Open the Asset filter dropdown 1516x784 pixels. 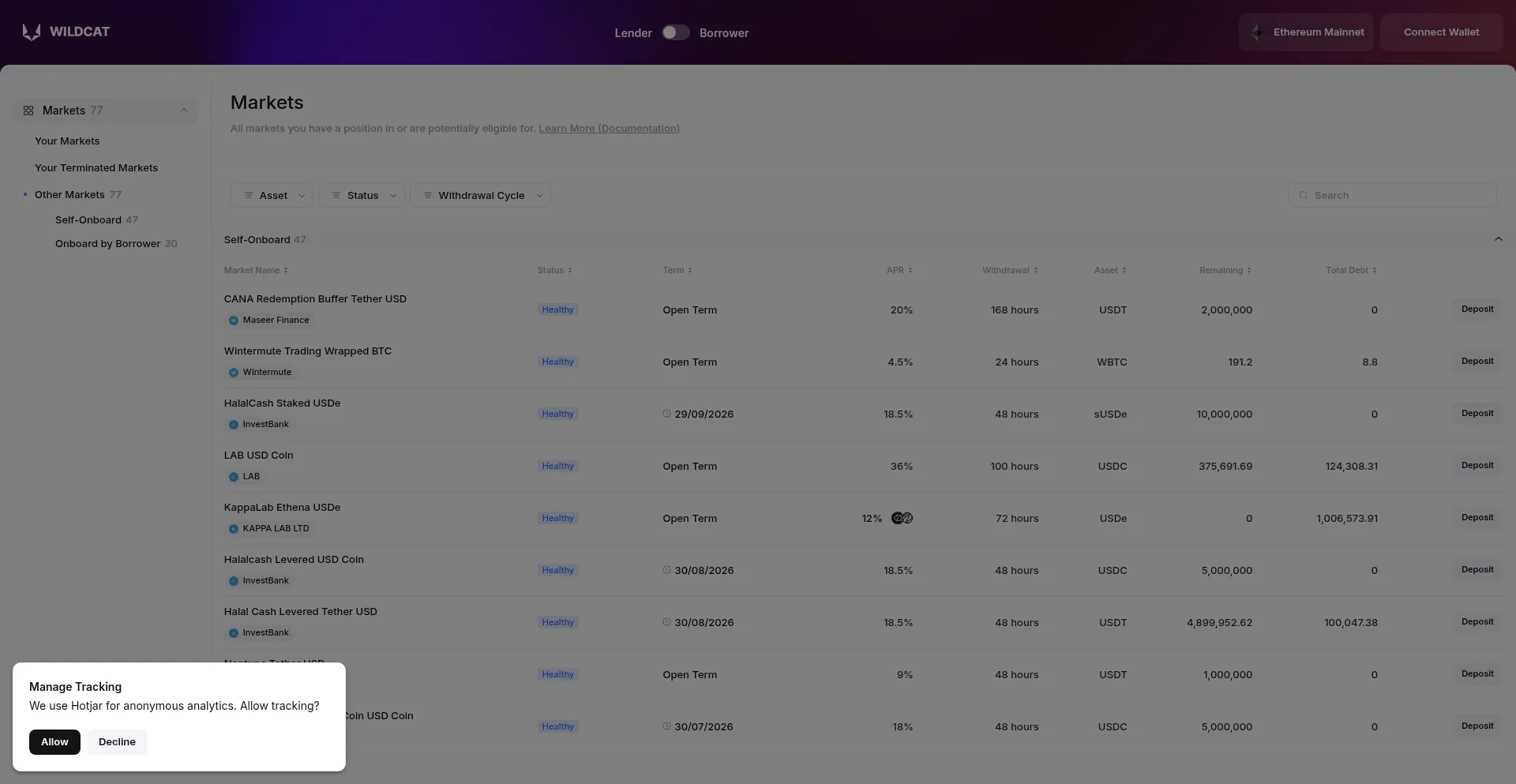tap(272, 196)
